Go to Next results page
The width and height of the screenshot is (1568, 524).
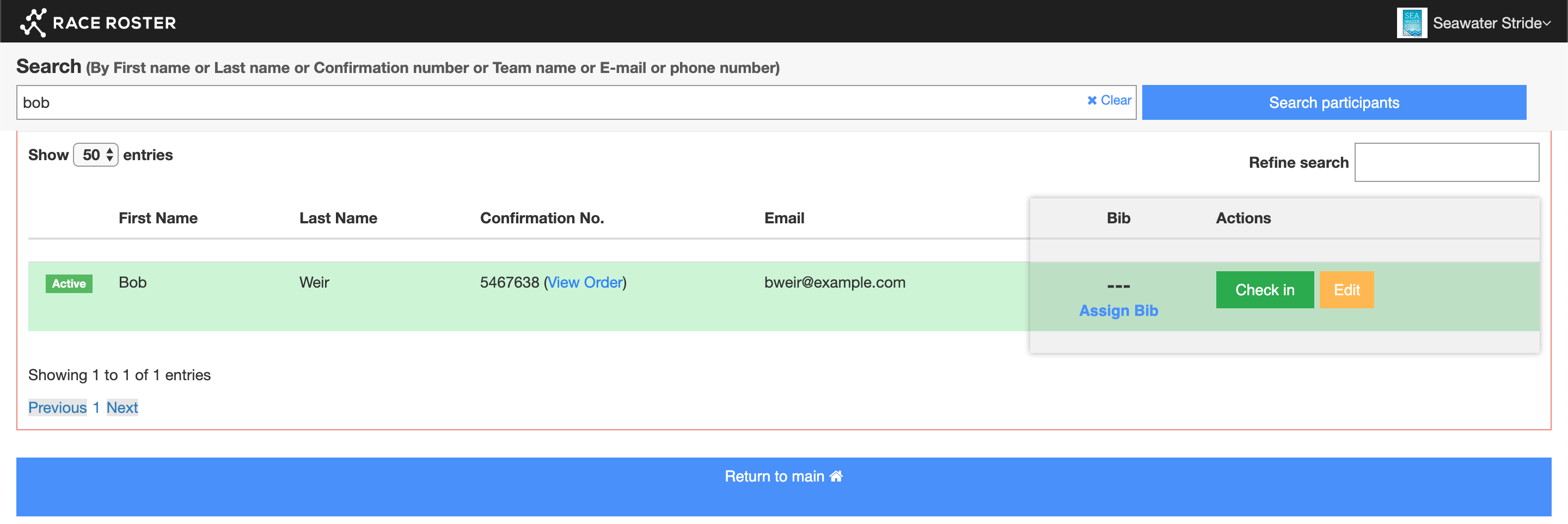(x=122, y=407)
